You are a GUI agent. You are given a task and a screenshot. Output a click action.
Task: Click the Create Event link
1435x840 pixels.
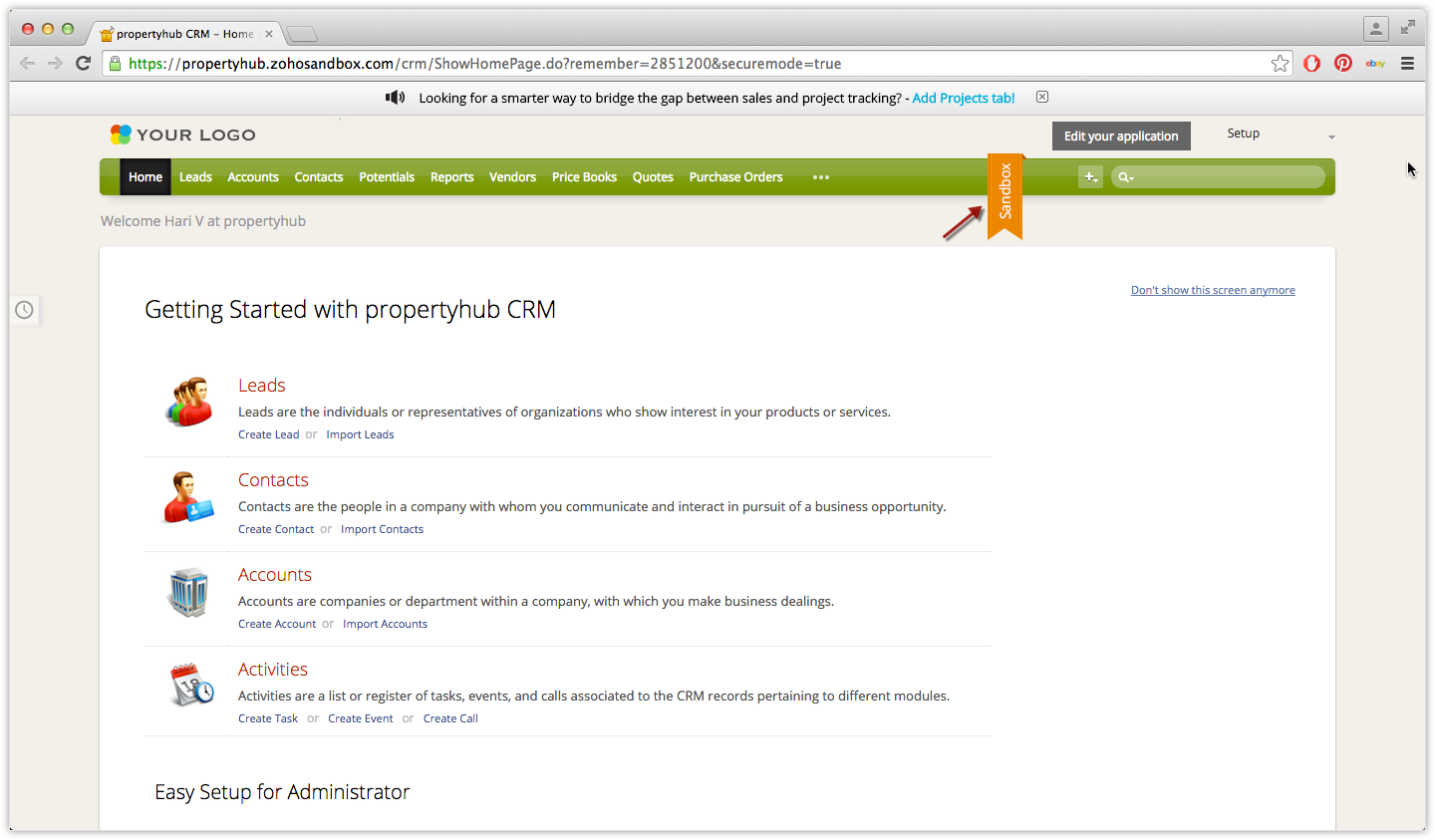pyautogui.click(x=361, y=718)
